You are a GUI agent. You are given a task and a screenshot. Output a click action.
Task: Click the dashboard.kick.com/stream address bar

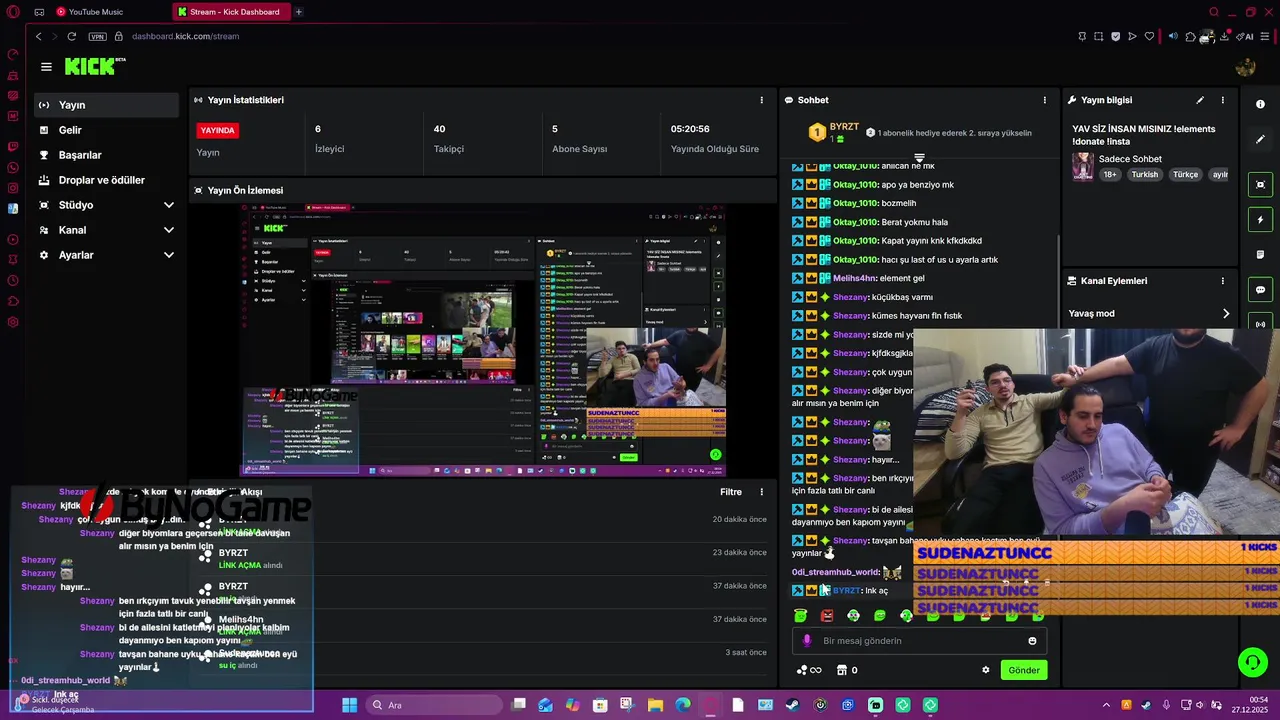(x=185, y=36)
